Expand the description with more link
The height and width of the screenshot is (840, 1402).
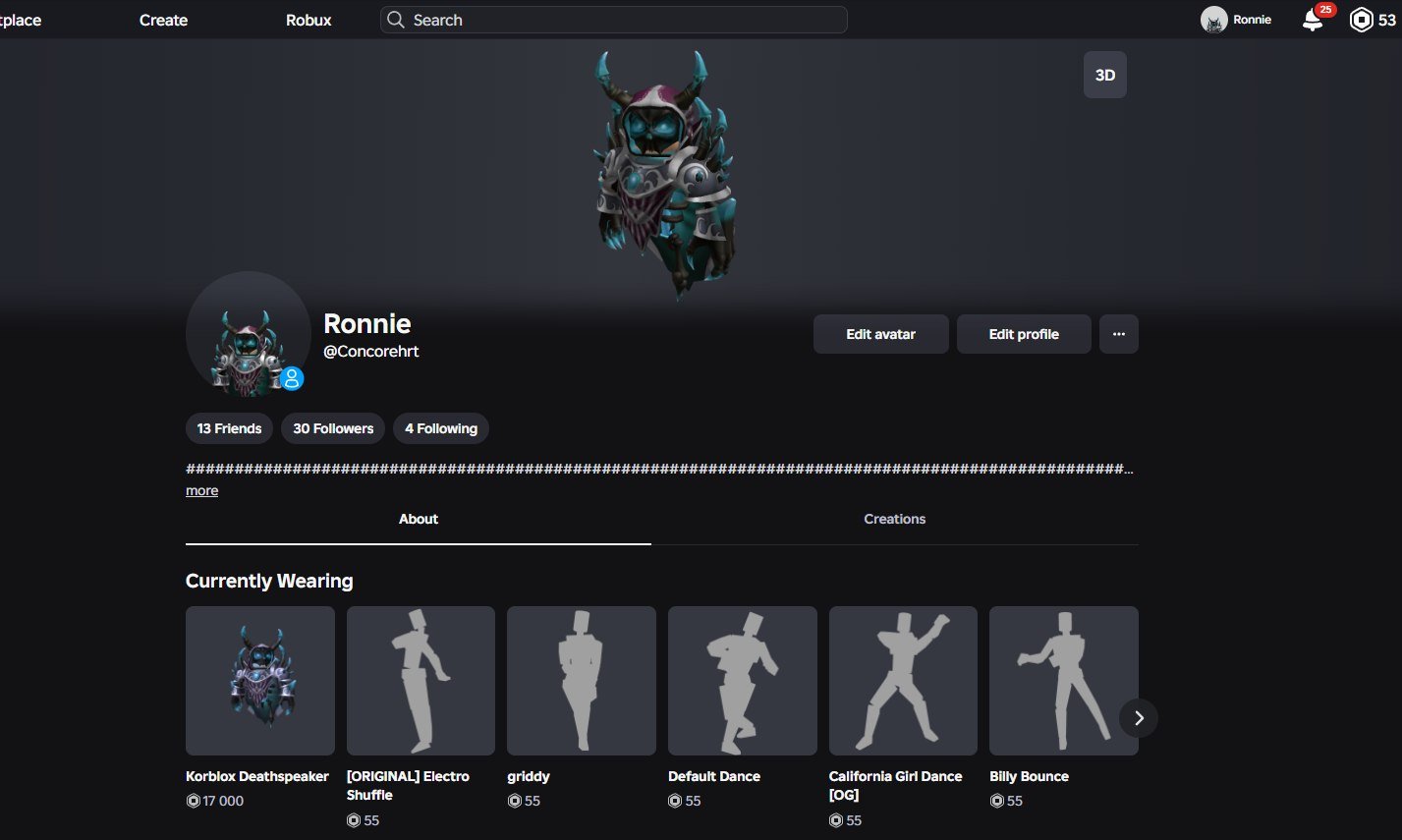click(201, 490)
